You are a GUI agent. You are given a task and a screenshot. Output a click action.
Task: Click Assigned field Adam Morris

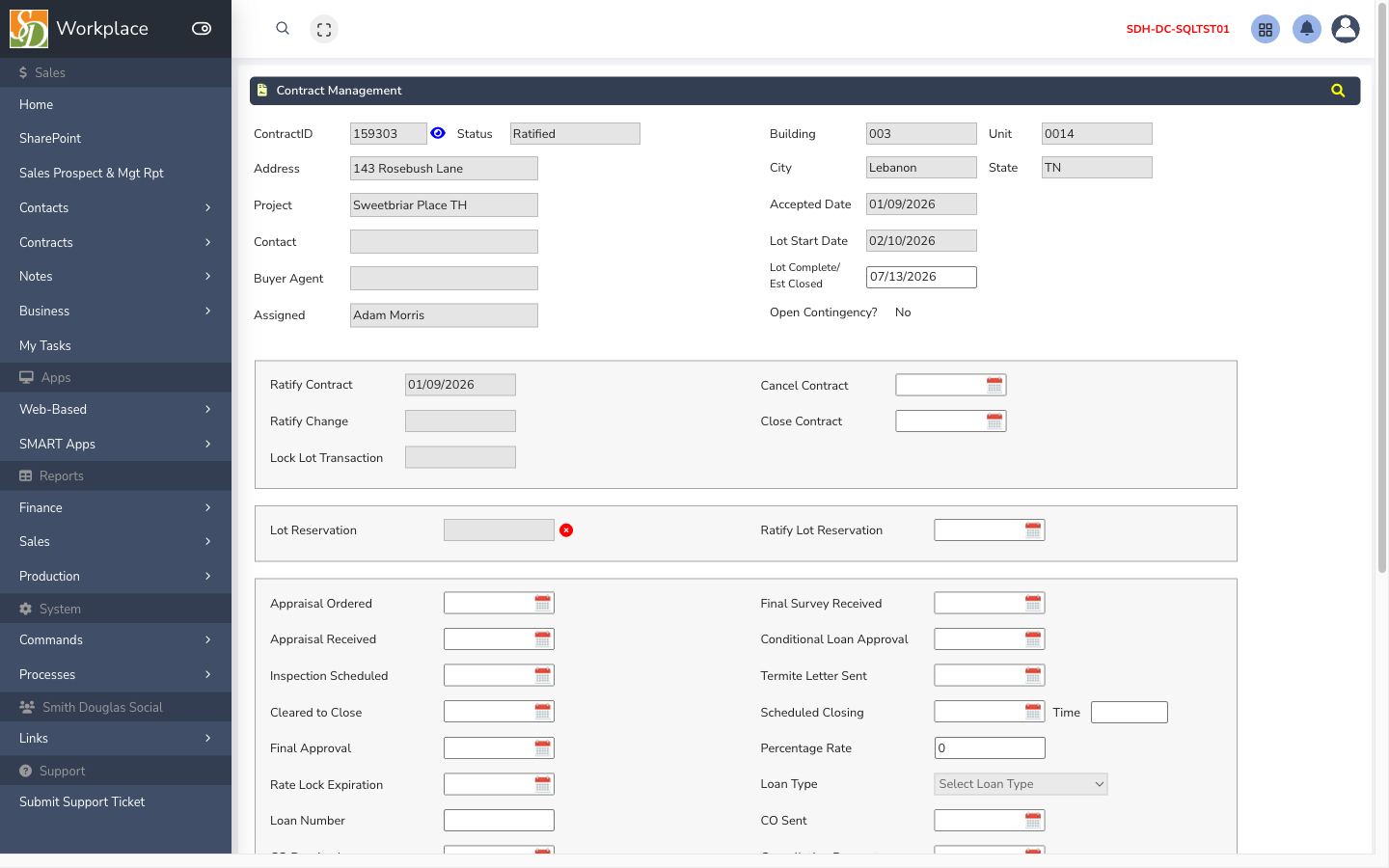pos(444,315)
